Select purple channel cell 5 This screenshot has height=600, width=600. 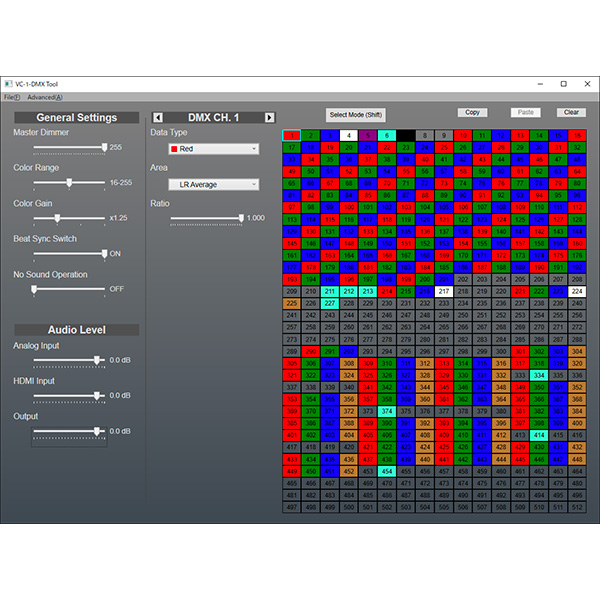click(x=367, y=135)
